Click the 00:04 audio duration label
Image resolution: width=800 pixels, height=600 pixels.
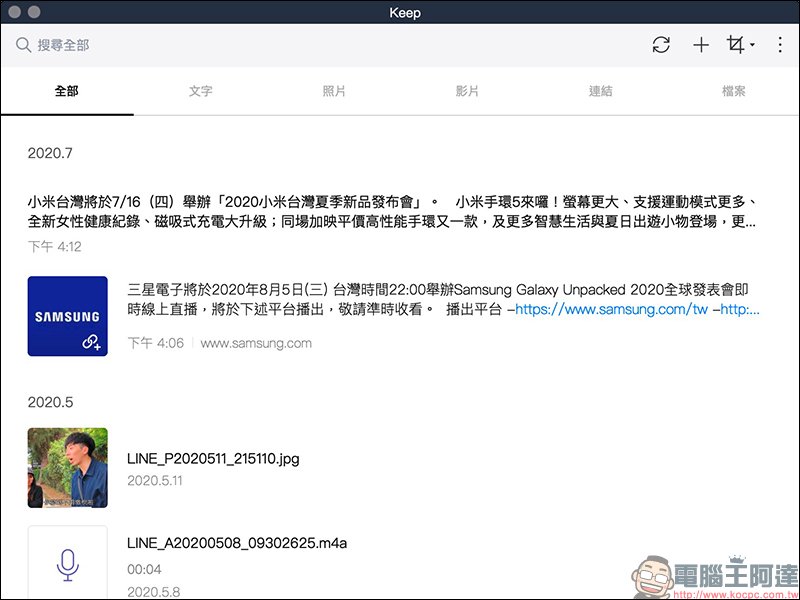coord(144,569)
